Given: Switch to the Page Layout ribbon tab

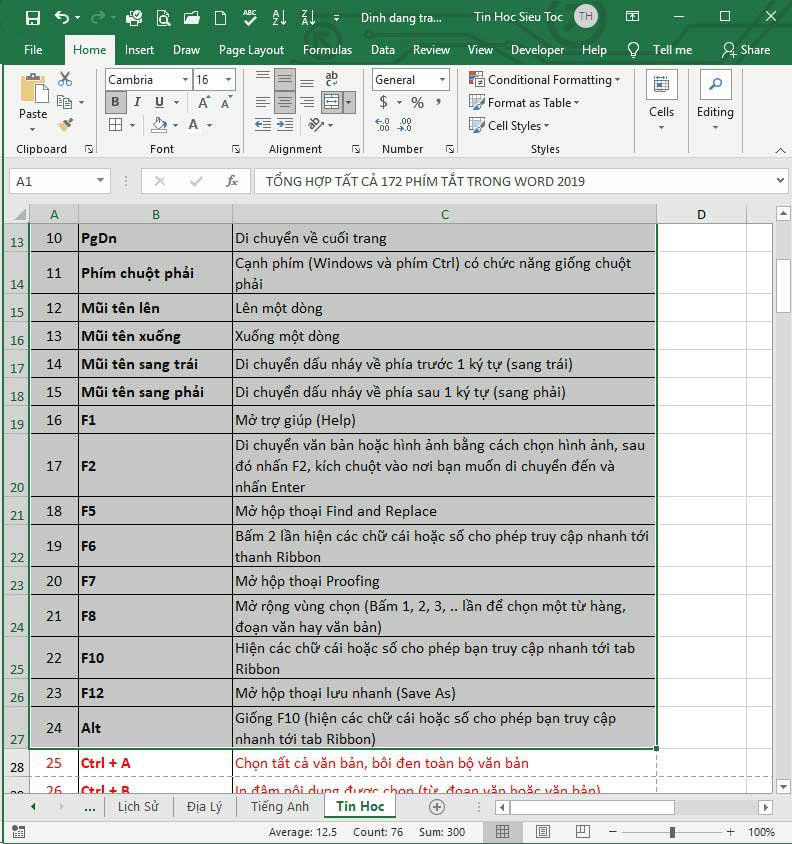Looking at the screenshot, I should [251, 50].
